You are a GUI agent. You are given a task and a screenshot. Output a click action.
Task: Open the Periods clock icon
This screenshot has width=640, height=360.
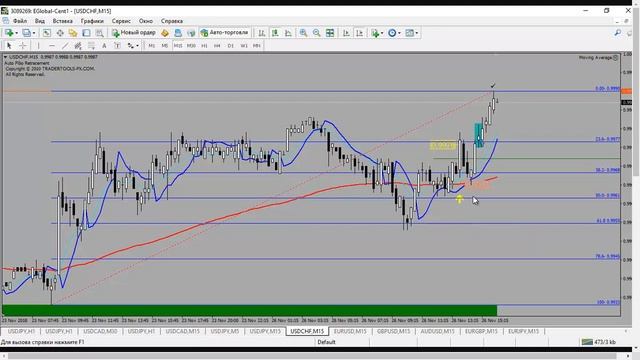[392, 33]
